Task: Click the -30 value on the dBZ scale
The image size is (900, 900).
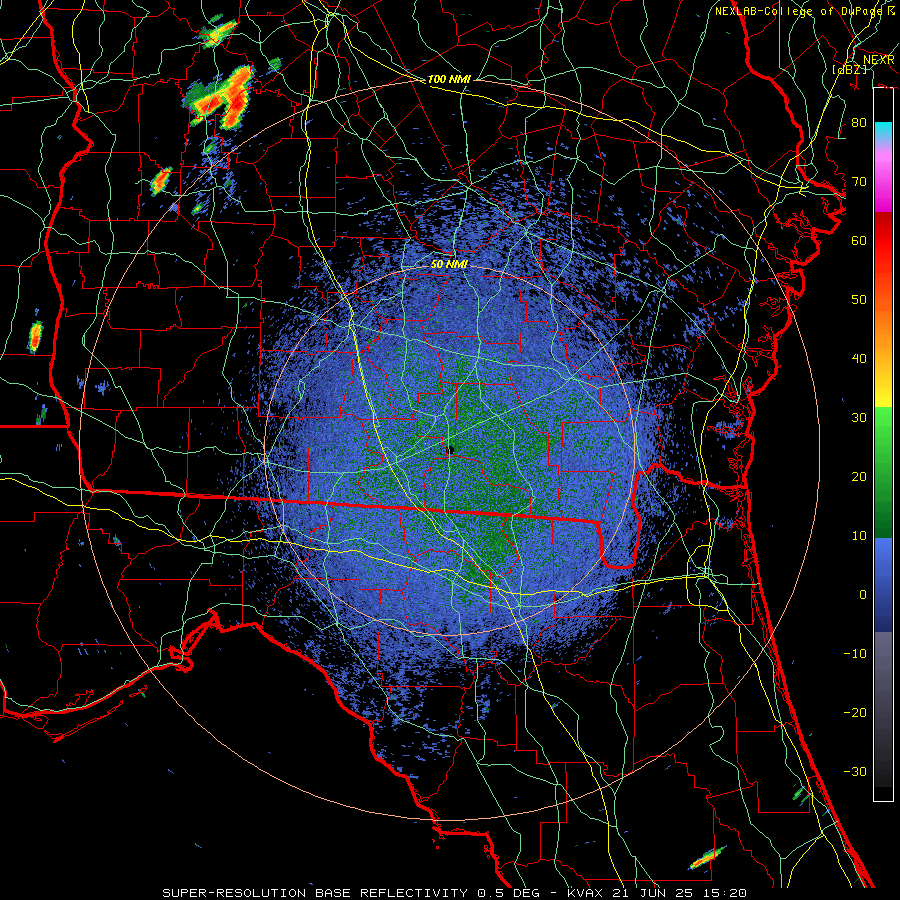Action: point(855,771)
